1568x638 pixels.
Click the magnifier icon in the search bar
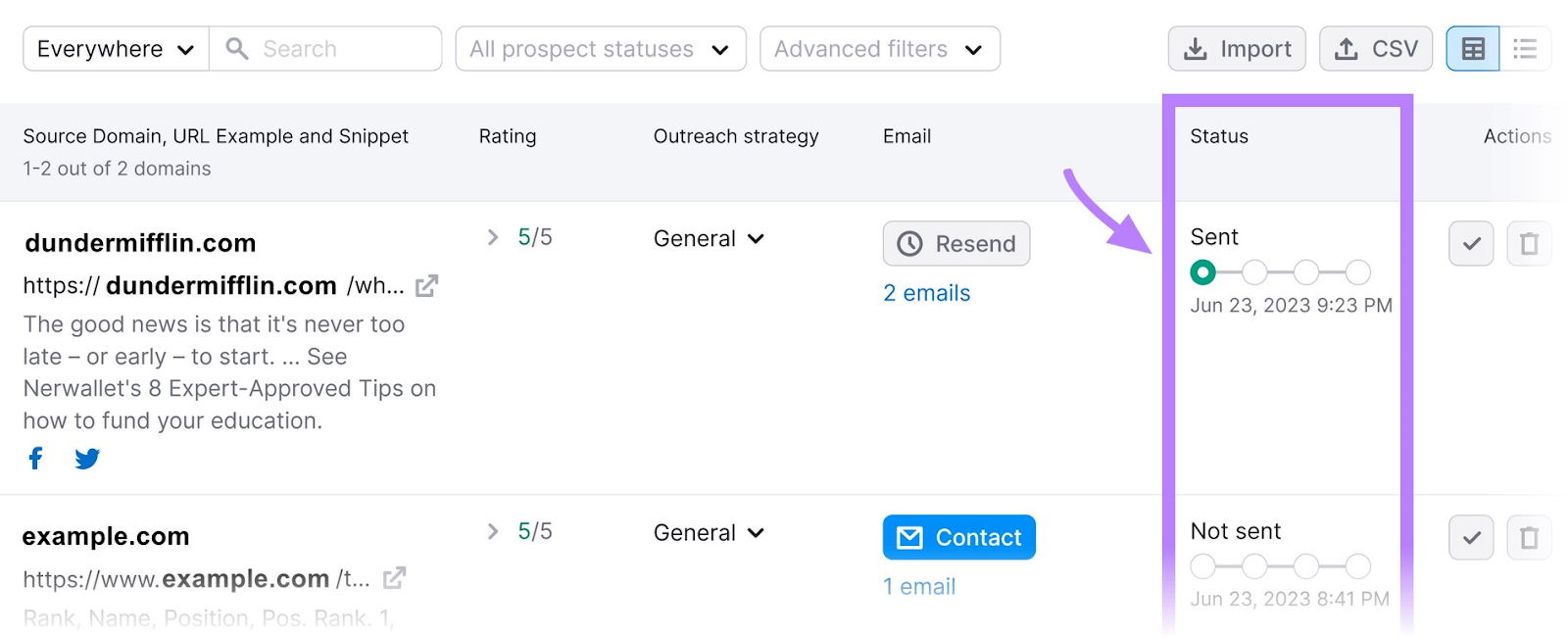(x=236, y=48)
